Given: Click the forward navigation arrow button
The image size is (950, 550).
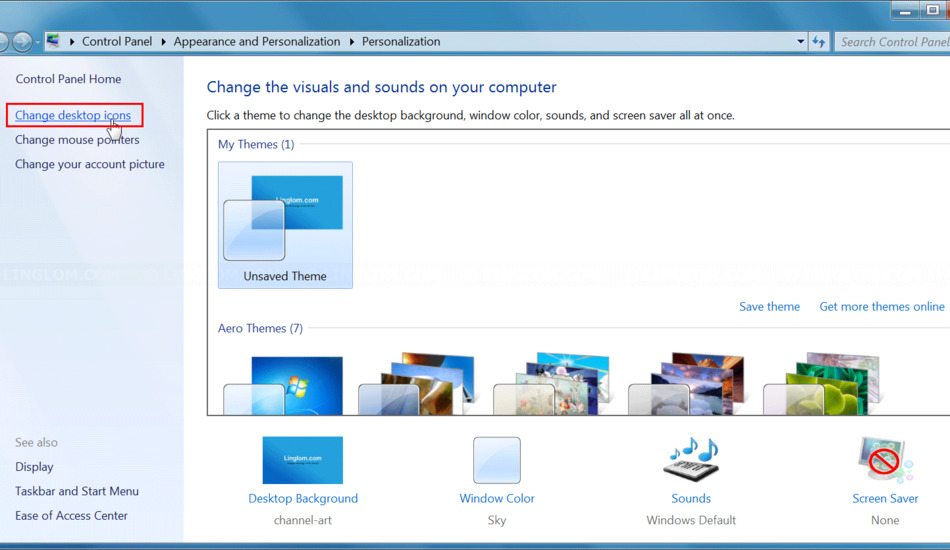Looking at the screenshot, I should (x=22, y=42).
